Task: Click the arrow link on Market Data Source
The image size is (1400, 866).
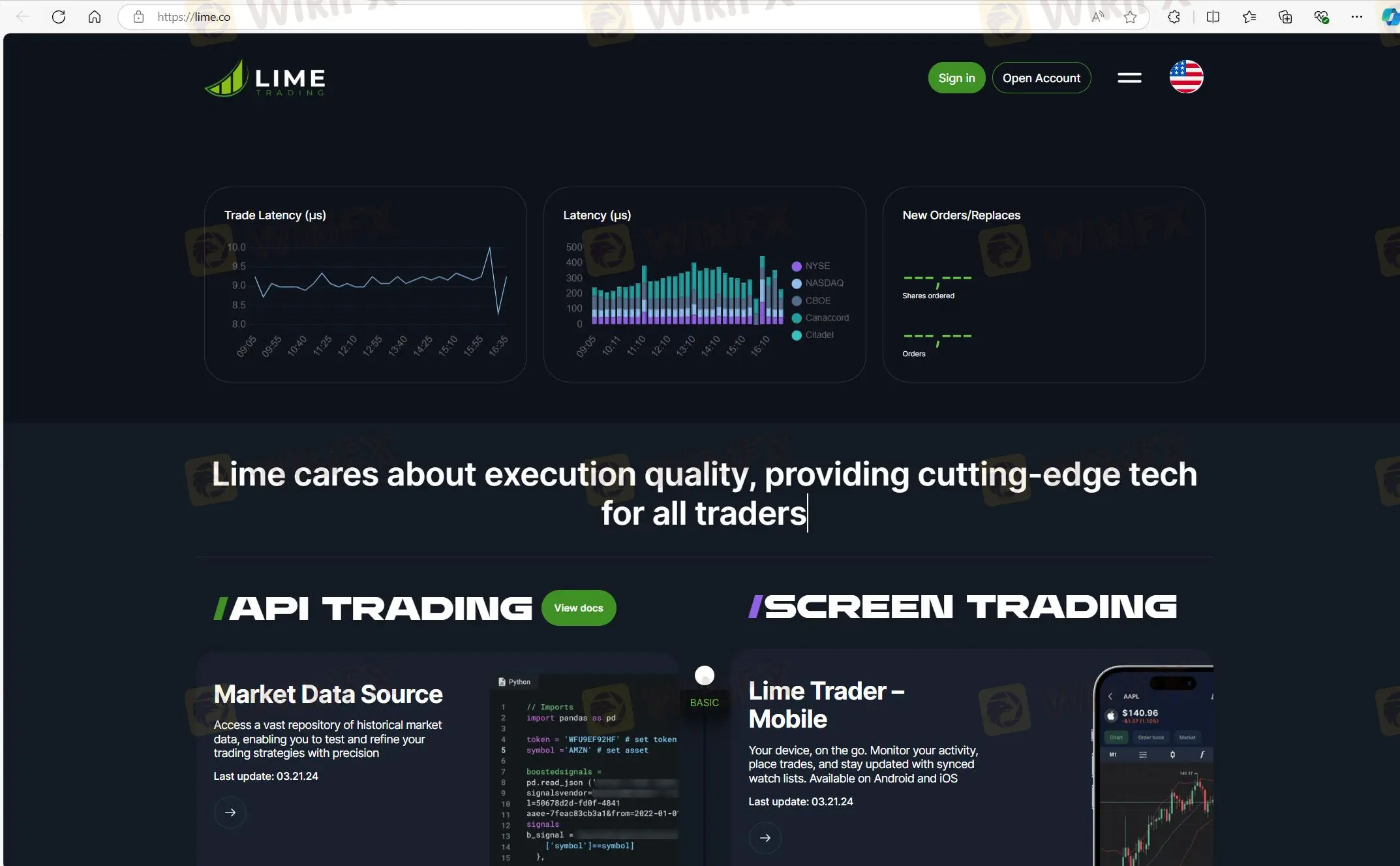Action: [230, 812]
